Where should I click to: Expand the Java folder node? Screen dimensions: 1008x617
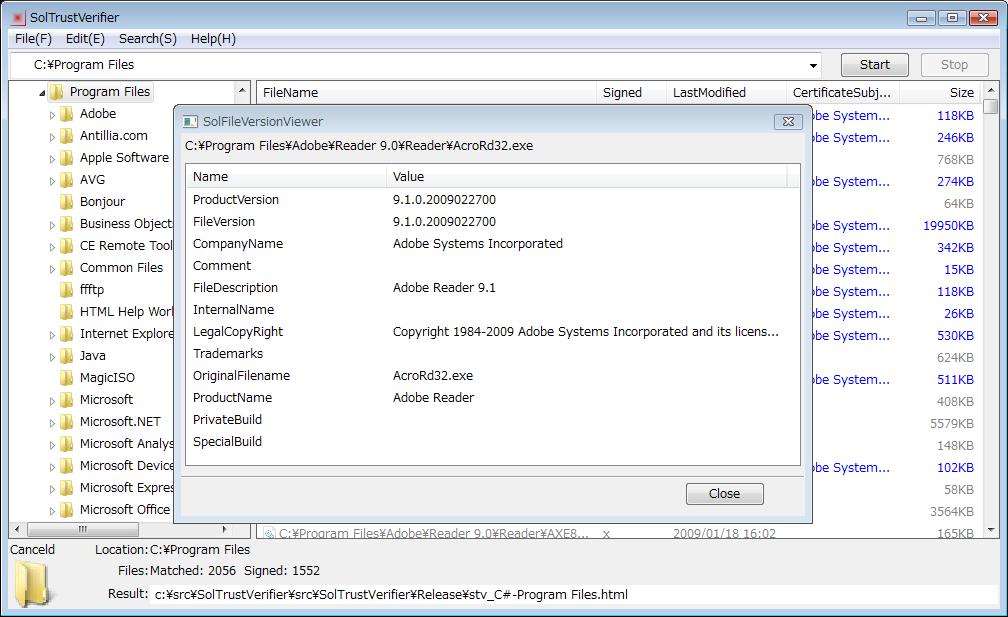click(x=52, y=357)
